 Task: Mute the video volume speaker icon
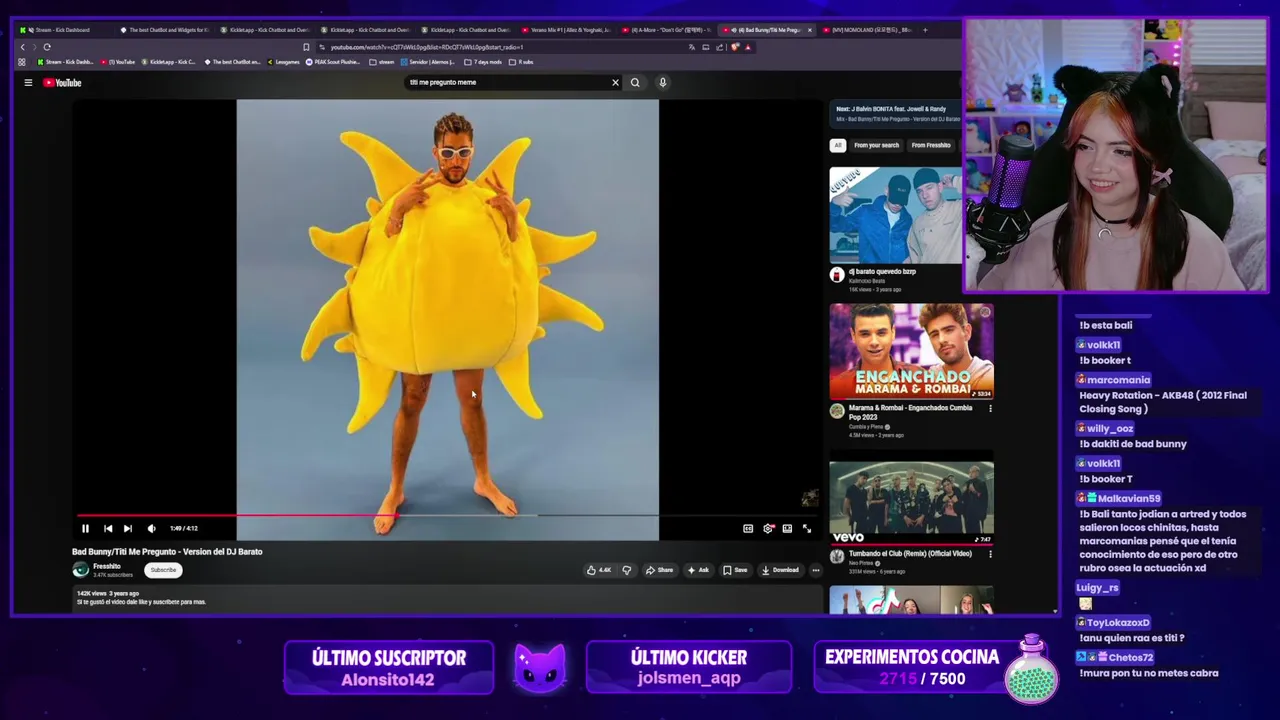(x=151, y=528)
